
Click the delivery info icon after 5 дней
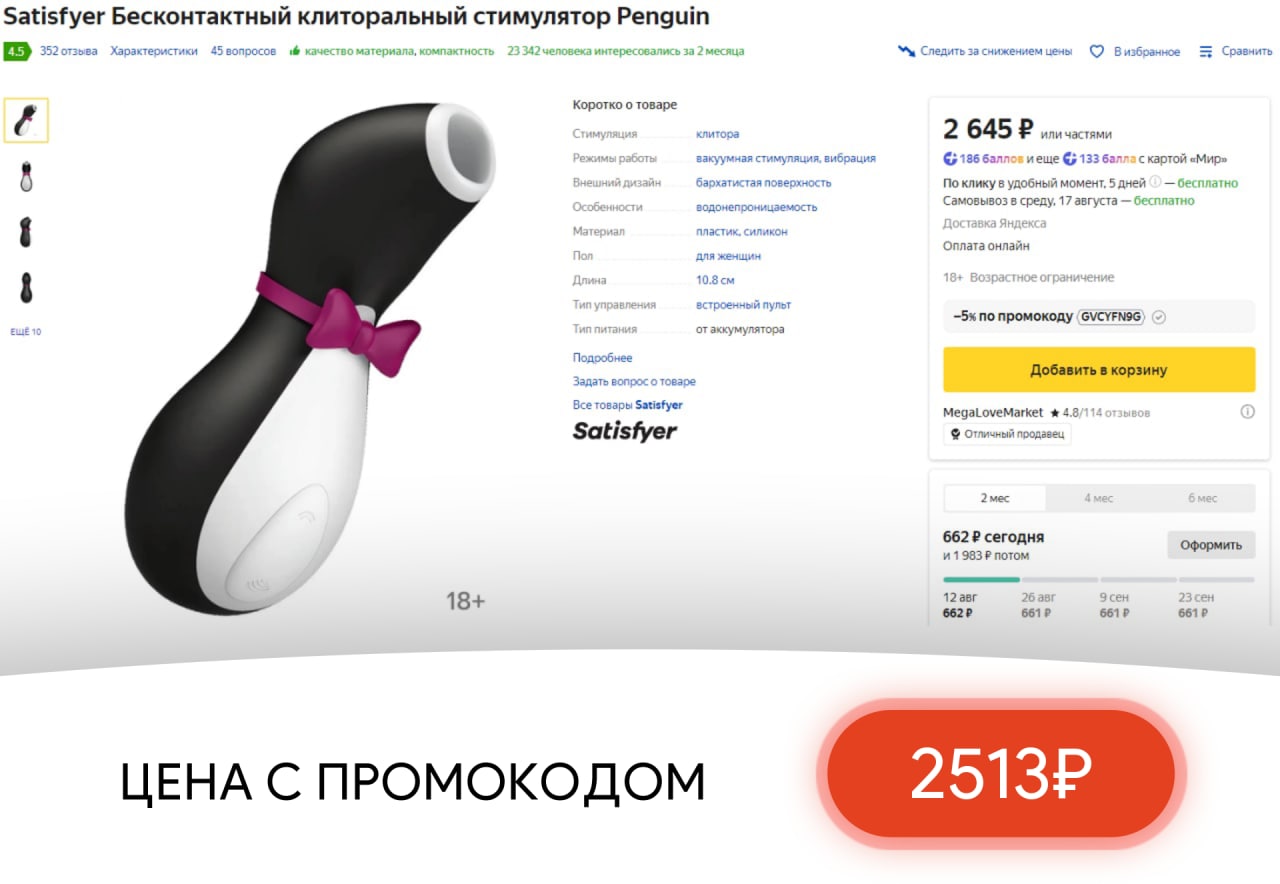pyautogui.click(x=1155, y=183)
